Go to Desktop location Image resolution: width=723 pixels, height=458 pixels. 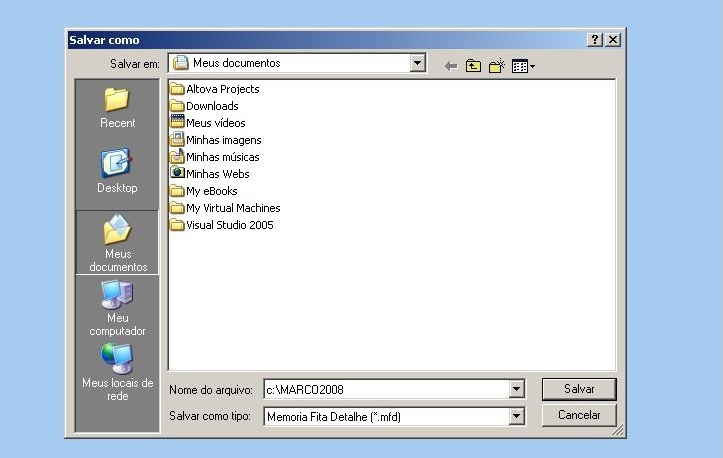point(117,172)
